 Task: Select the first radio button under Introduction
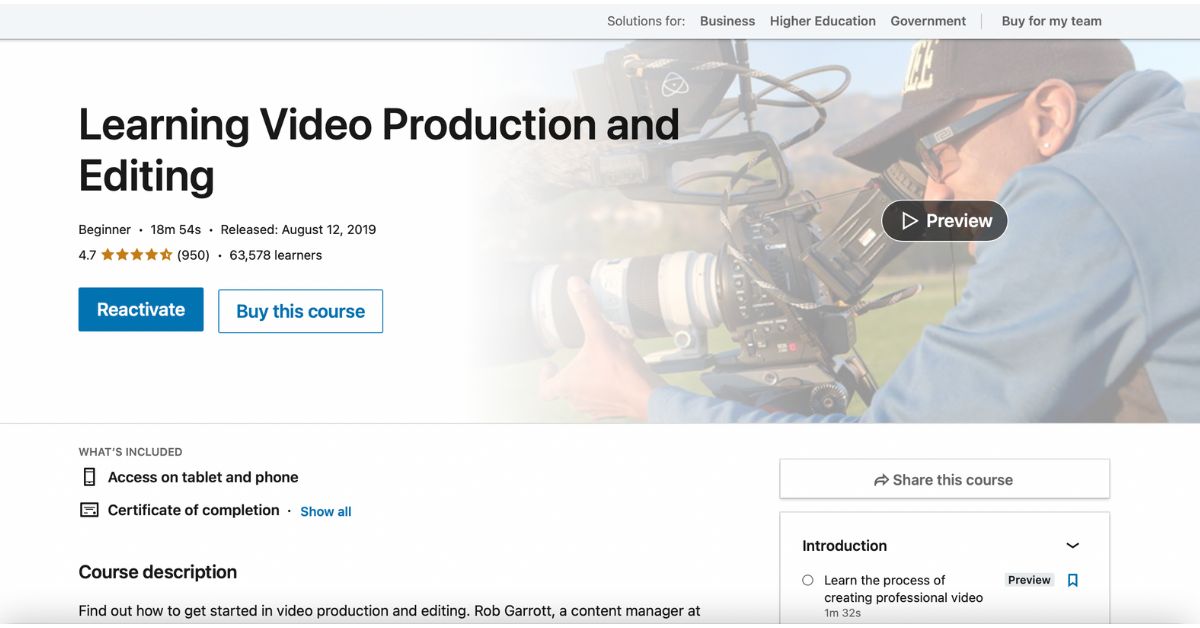[x=807, y=580]
